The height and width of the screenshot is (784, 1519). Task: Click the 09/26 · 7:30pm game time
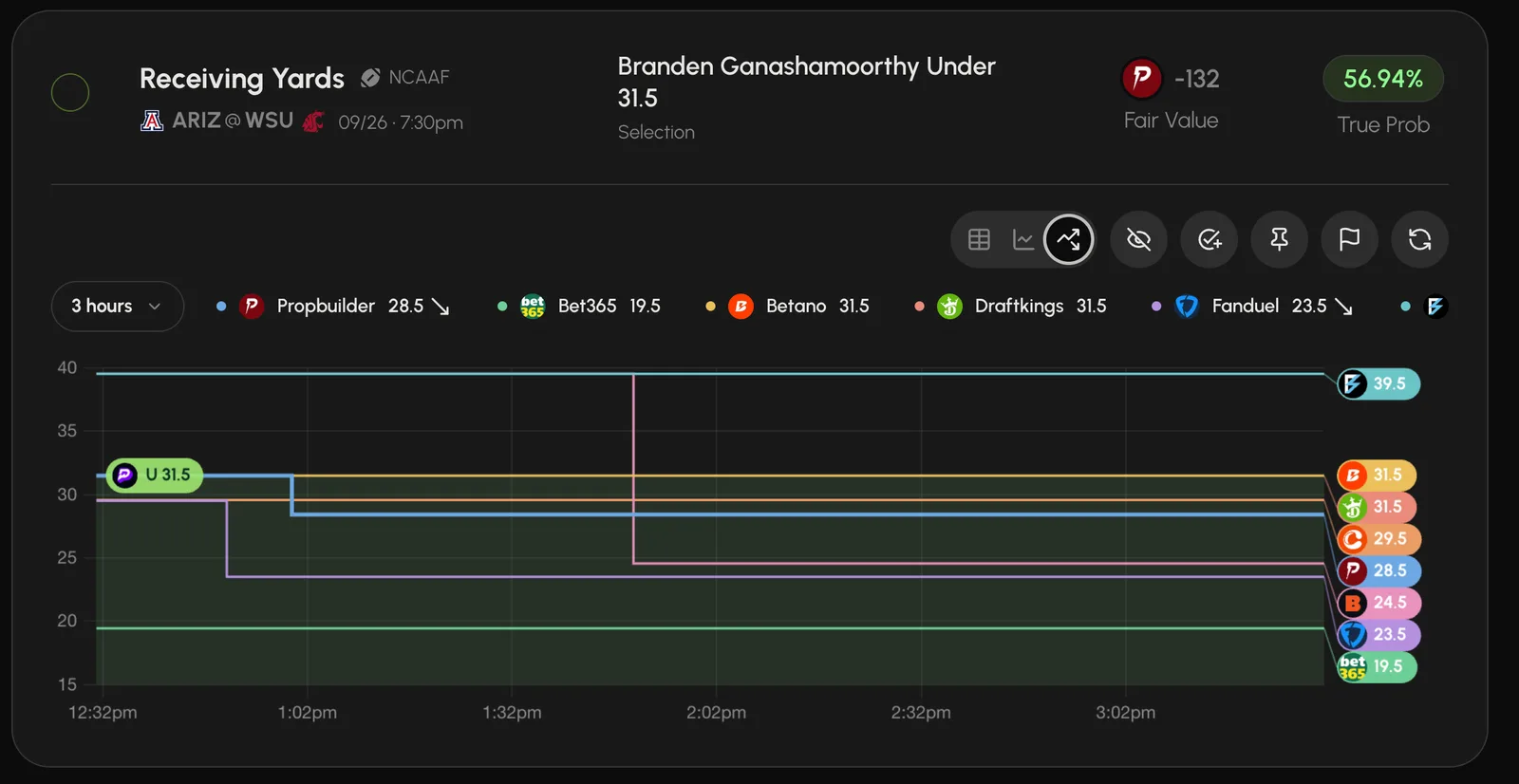pyautogui.click(x=401, y=122)
